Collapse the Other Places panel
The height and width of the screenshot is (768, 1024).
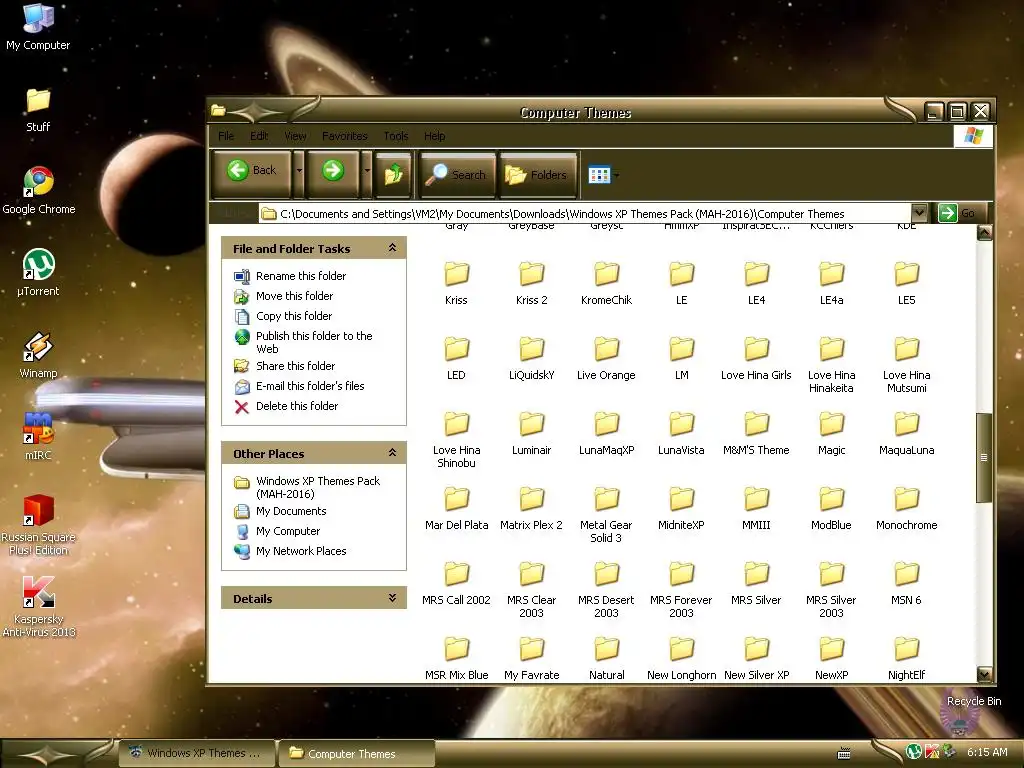click(x=392, y=453)
